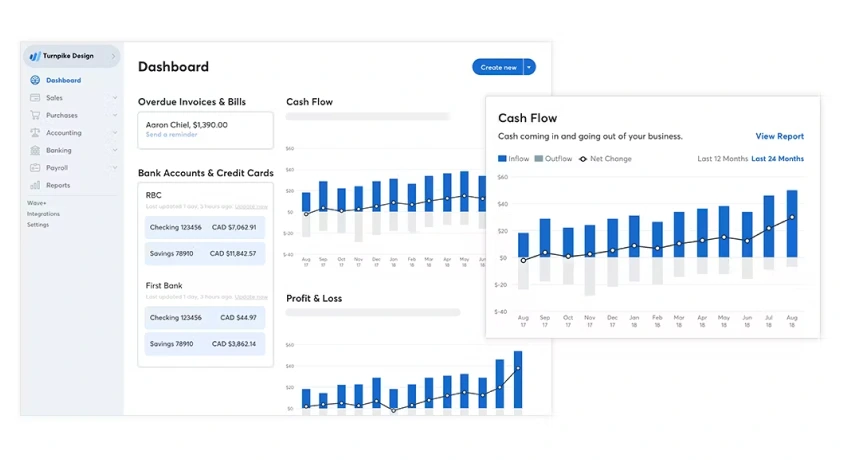
Task: Click Update now under RBC
Action: [251, 207]
